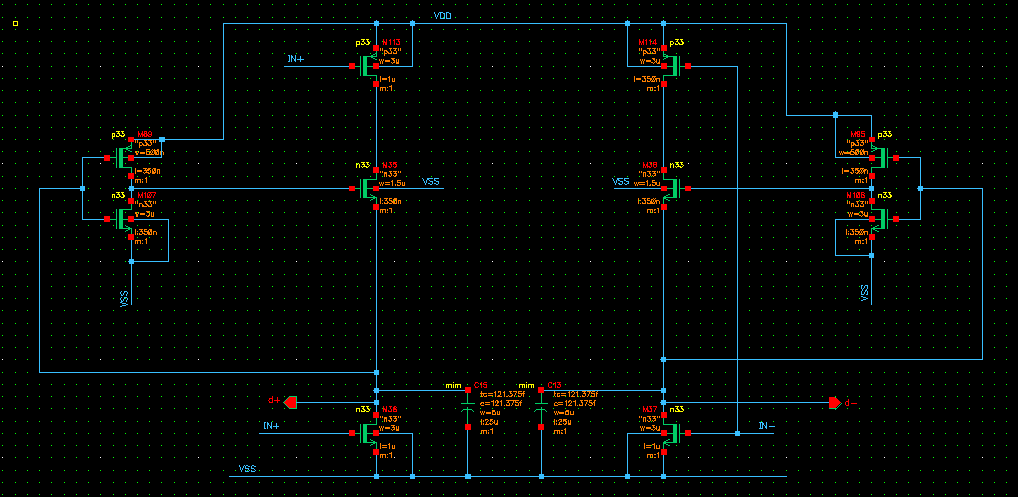The height and width of the screenshot is (497, 1018).
Task: Click the w=1.5u parameter of M35
Action: (393, 183)
